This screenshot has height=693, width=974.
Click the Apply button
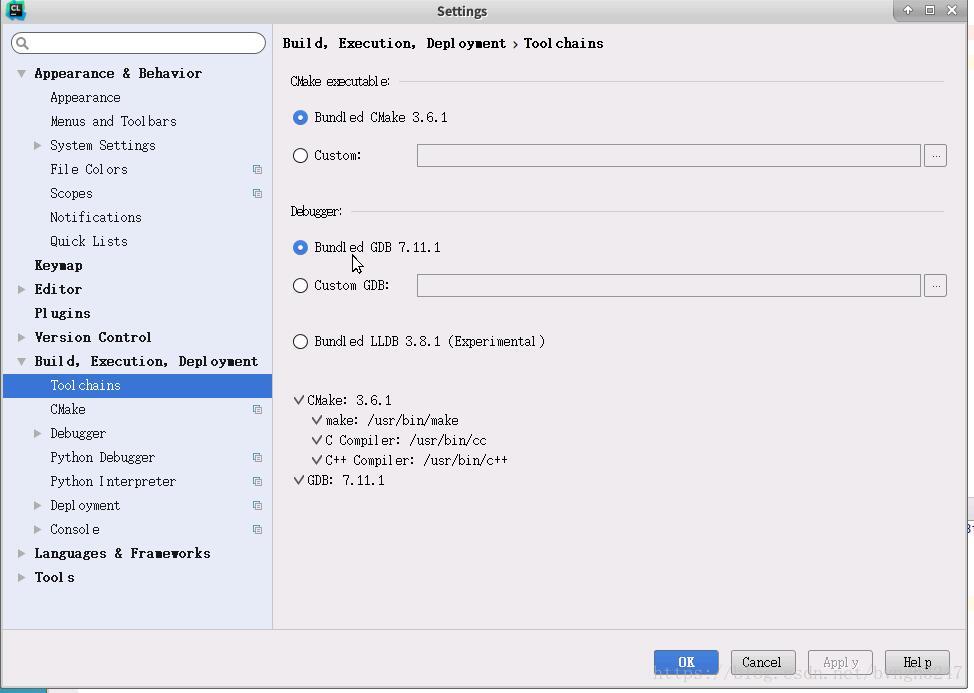pyautogui.click(x=840, y=662)
